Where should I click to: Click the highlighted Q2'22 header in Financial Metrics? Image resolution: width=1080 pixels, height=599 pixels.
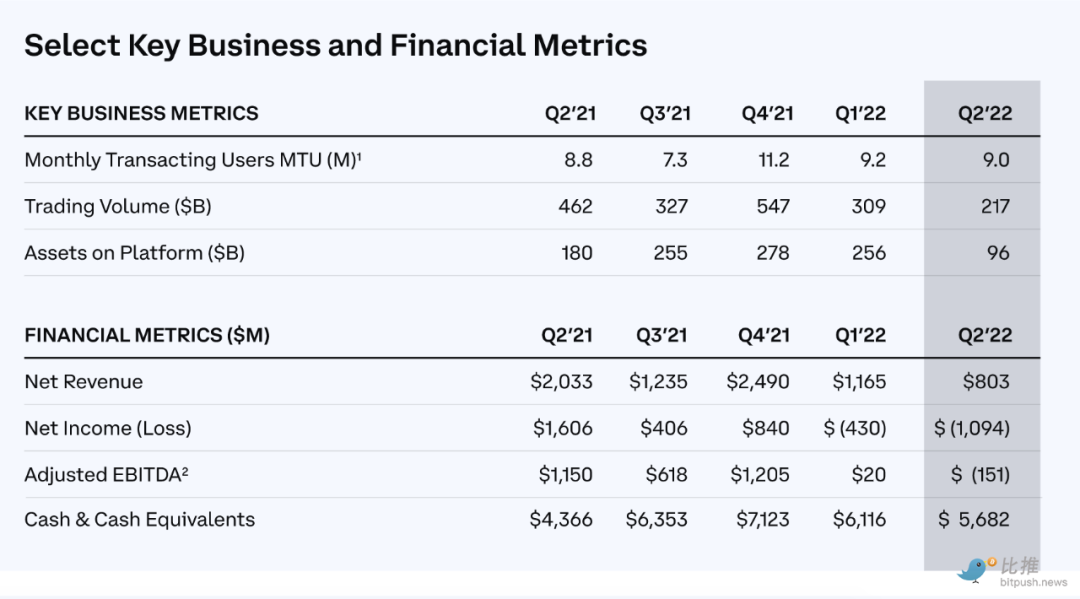click(985, 335)
